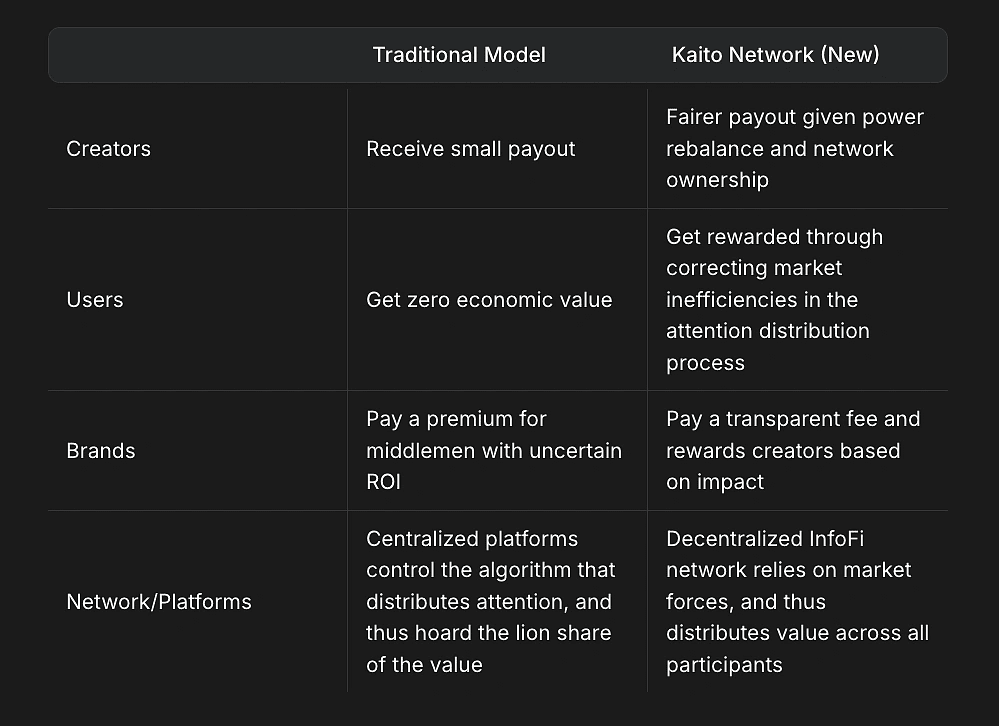The width and height of the screenshot is (999, 726).
Task: Click the word "ROI" in the Brands row
Action: pos(383,482)
